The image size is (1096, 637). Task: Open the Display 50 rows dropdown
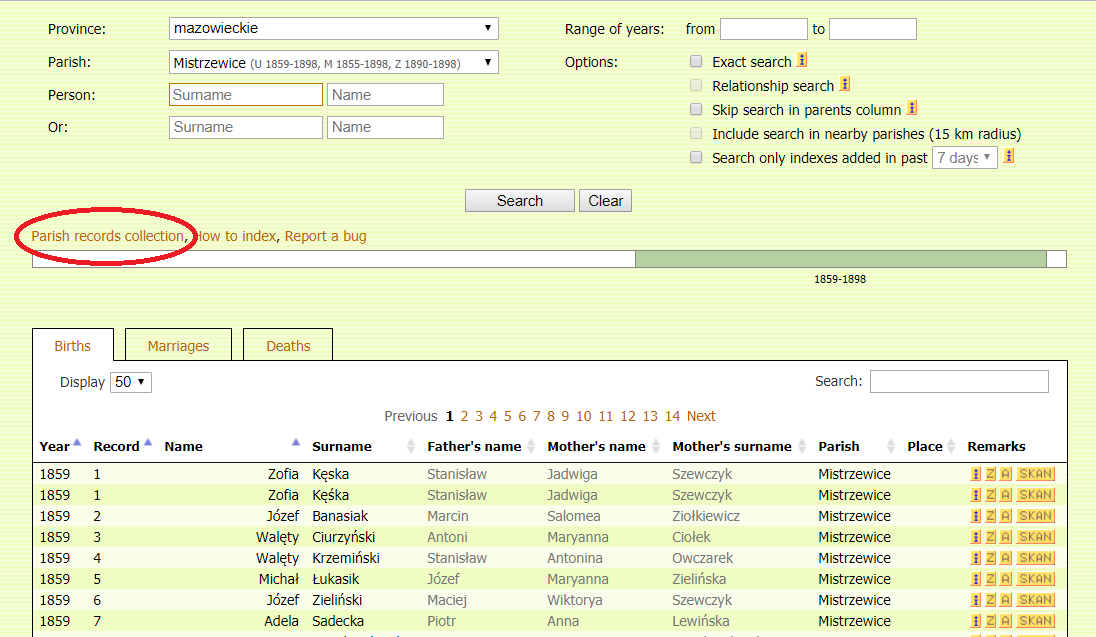click(x=130, y=382)
